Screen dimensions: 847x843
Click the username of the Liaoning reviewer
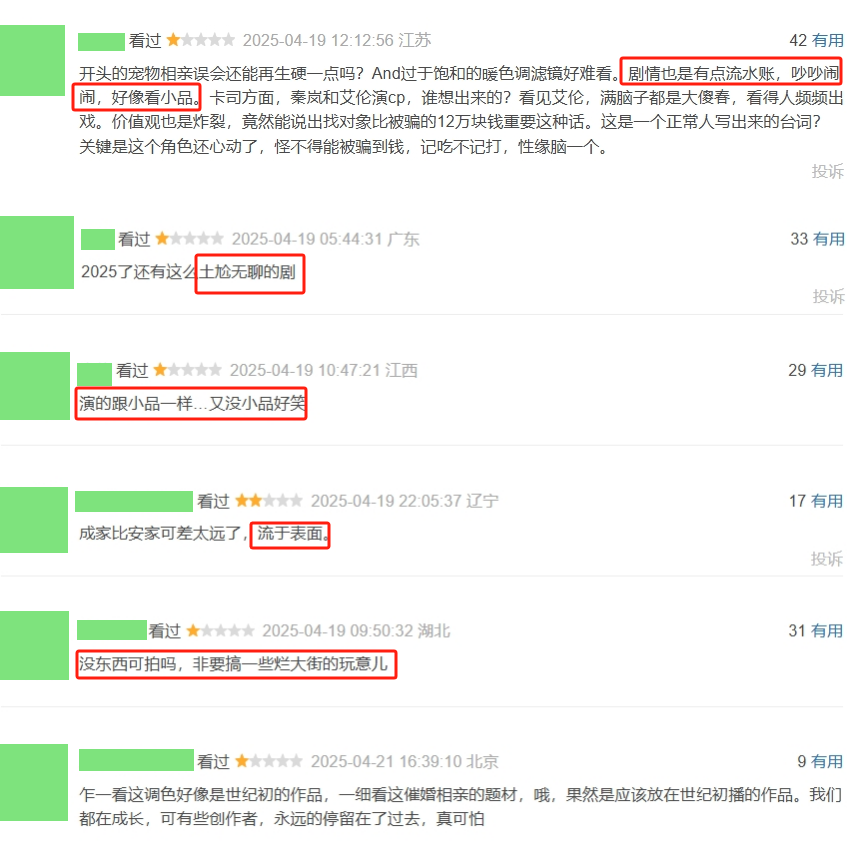[134, 501]
